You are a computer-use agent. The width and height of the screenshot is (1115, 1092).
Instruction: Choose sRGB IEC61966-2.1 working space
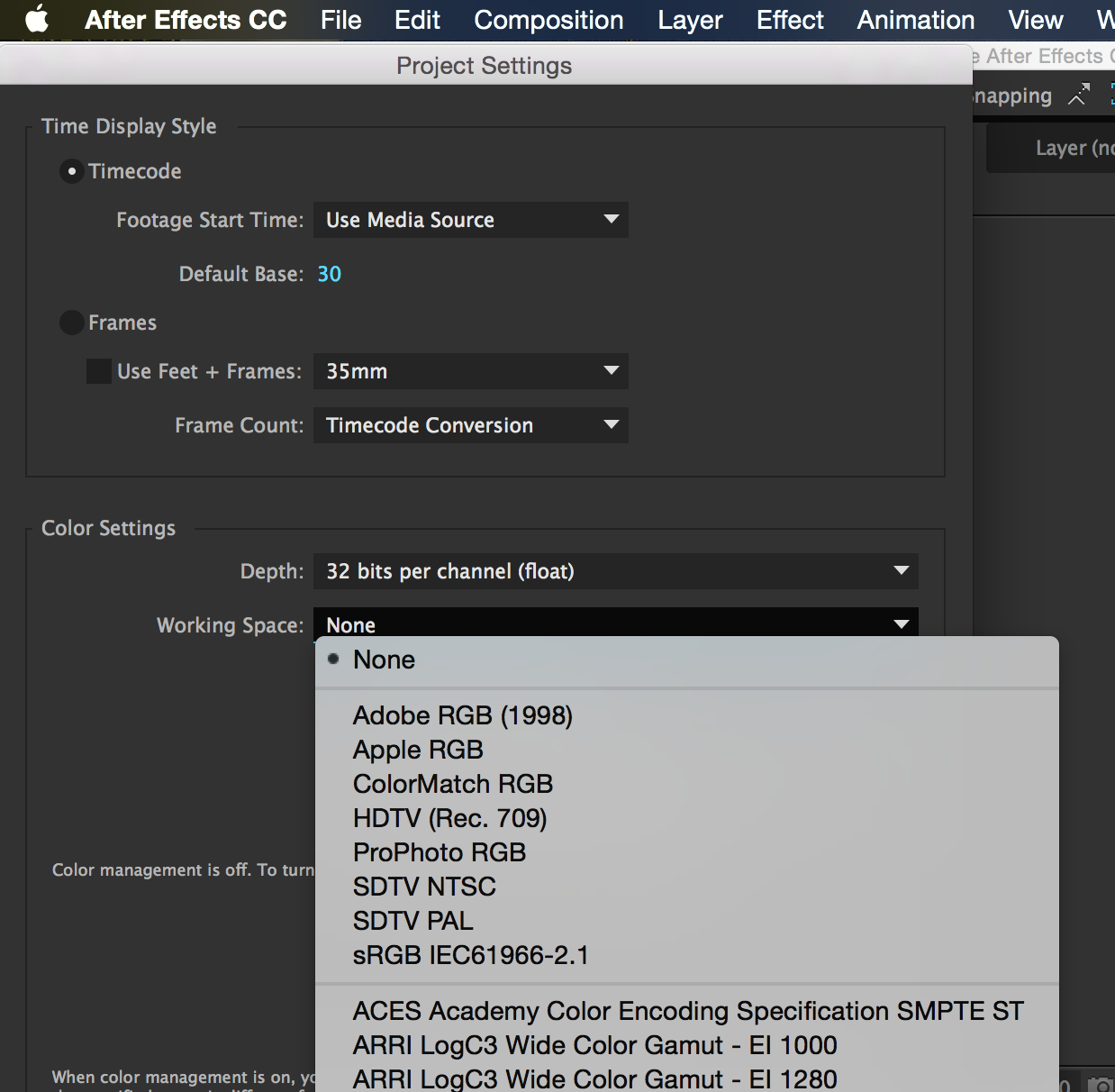687,955
